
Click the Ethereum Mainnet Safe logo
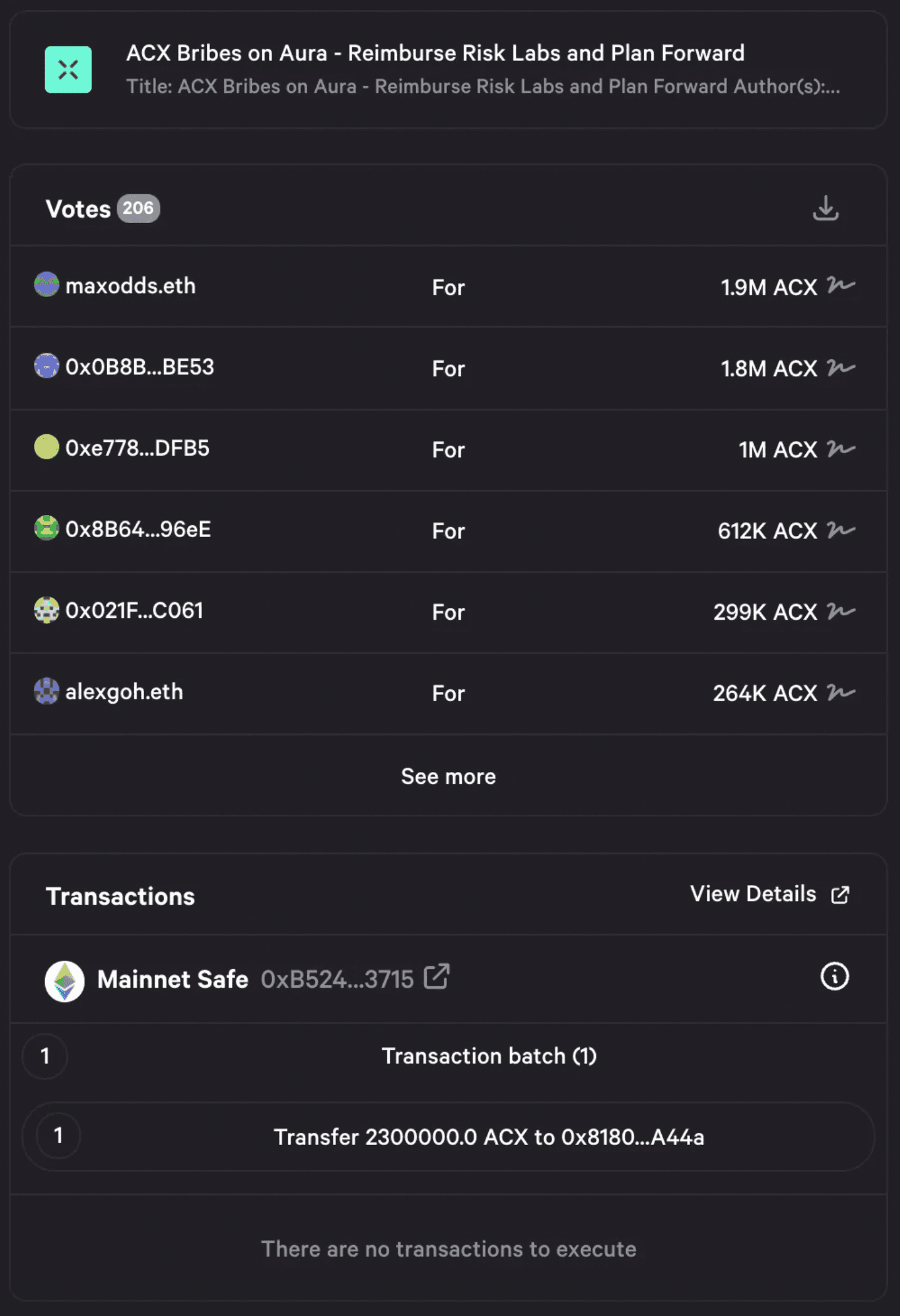click(x=65, y=981)
